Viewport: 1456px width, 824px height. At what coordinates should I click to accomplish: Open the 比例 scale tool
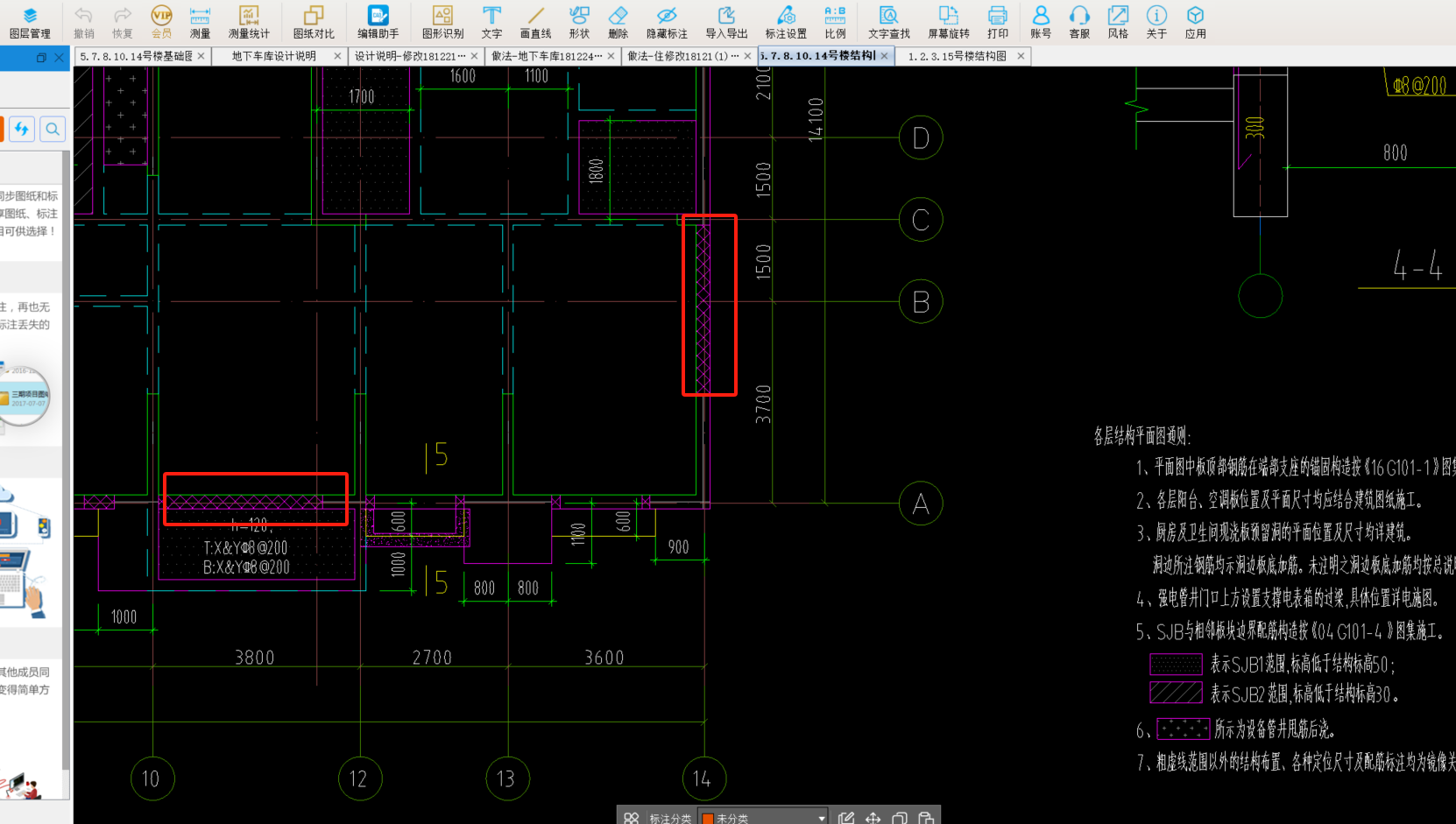835,23
